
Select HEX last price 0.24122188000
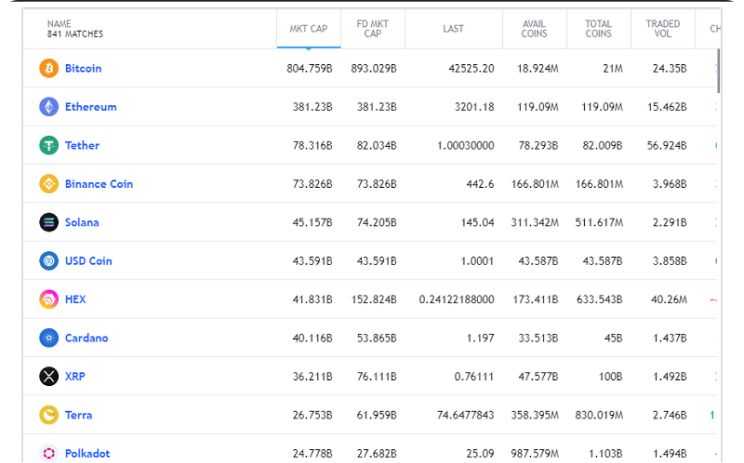(456, 299)
